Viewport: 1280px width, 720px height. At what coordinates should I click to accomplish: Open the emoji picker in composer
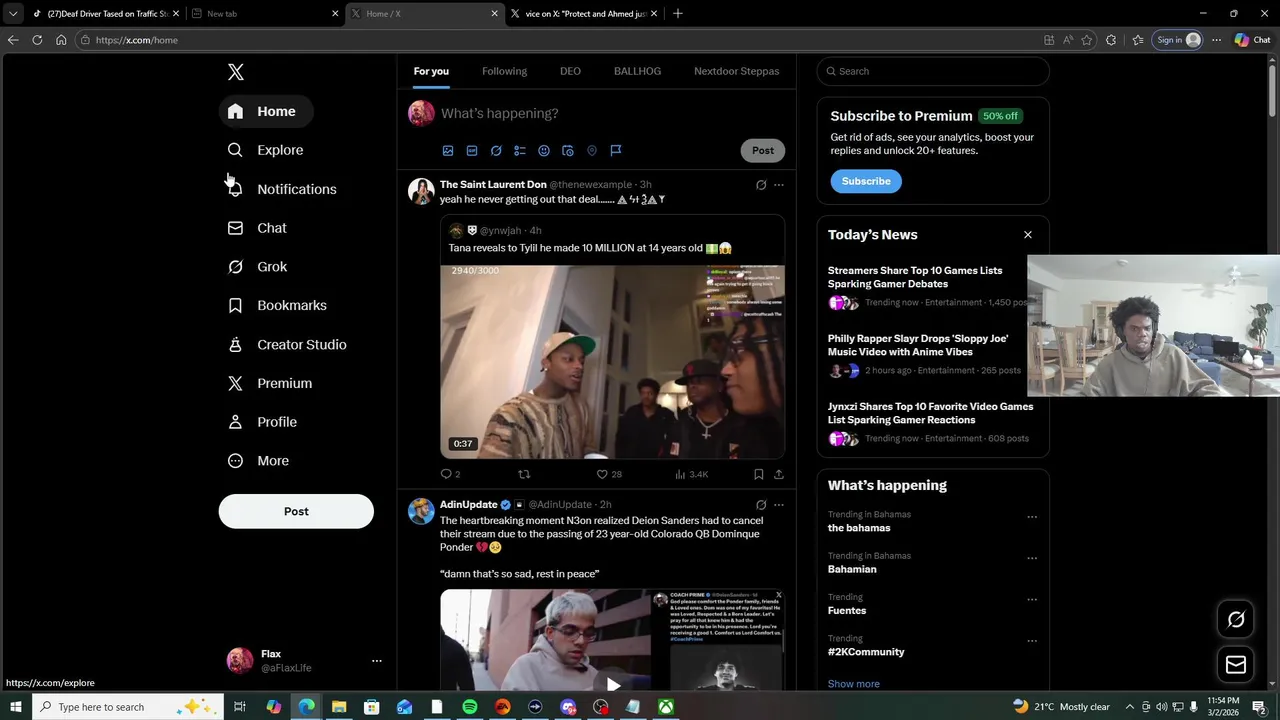click(544, 150)
